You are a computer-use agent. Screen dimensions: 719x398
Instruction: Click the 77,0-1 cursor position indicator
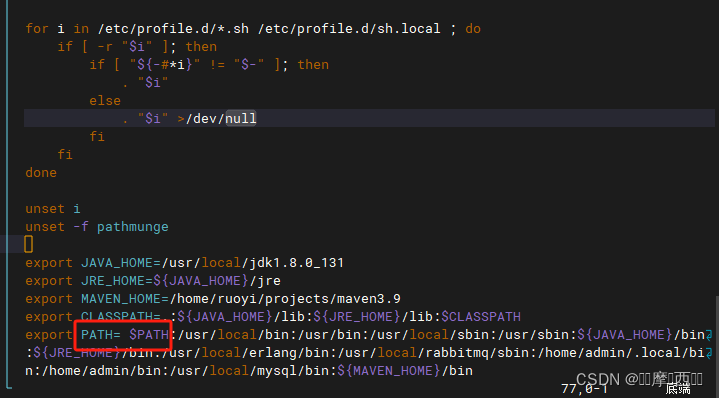click(584, 389)
